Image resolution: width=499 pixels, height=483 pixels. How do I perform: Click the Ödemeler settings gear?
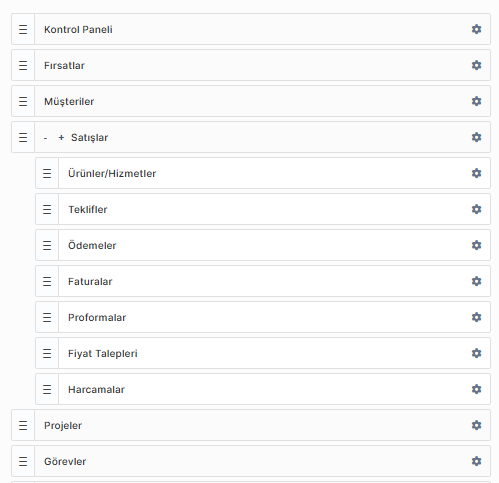pos(476,245)
